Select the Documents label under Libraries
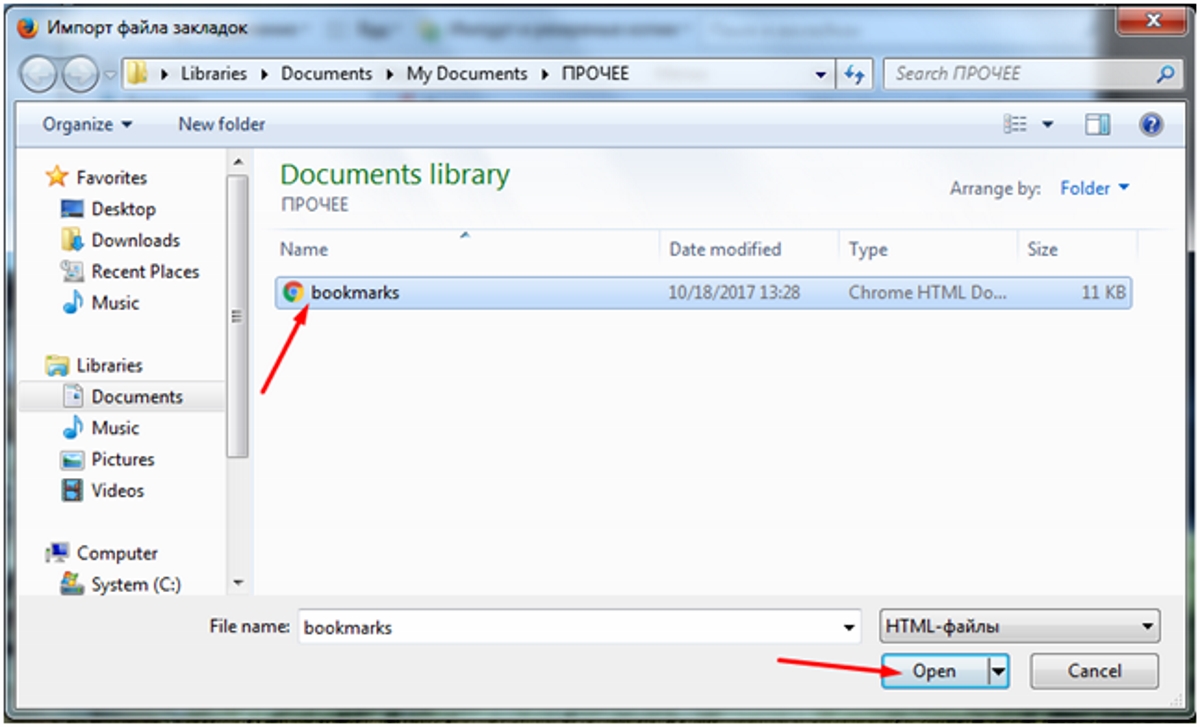This screenshot has width=1200, height=727. 137,396
